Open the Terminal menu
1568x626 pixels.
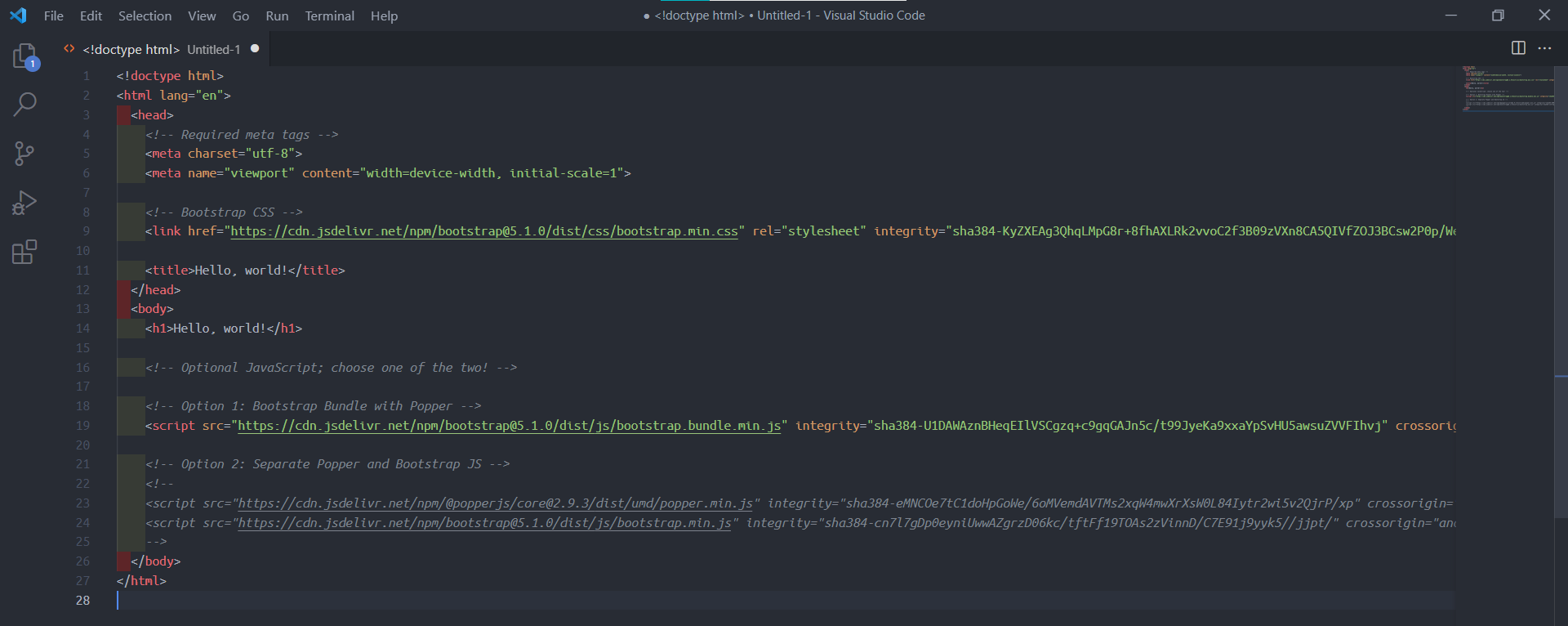[329, 16]
